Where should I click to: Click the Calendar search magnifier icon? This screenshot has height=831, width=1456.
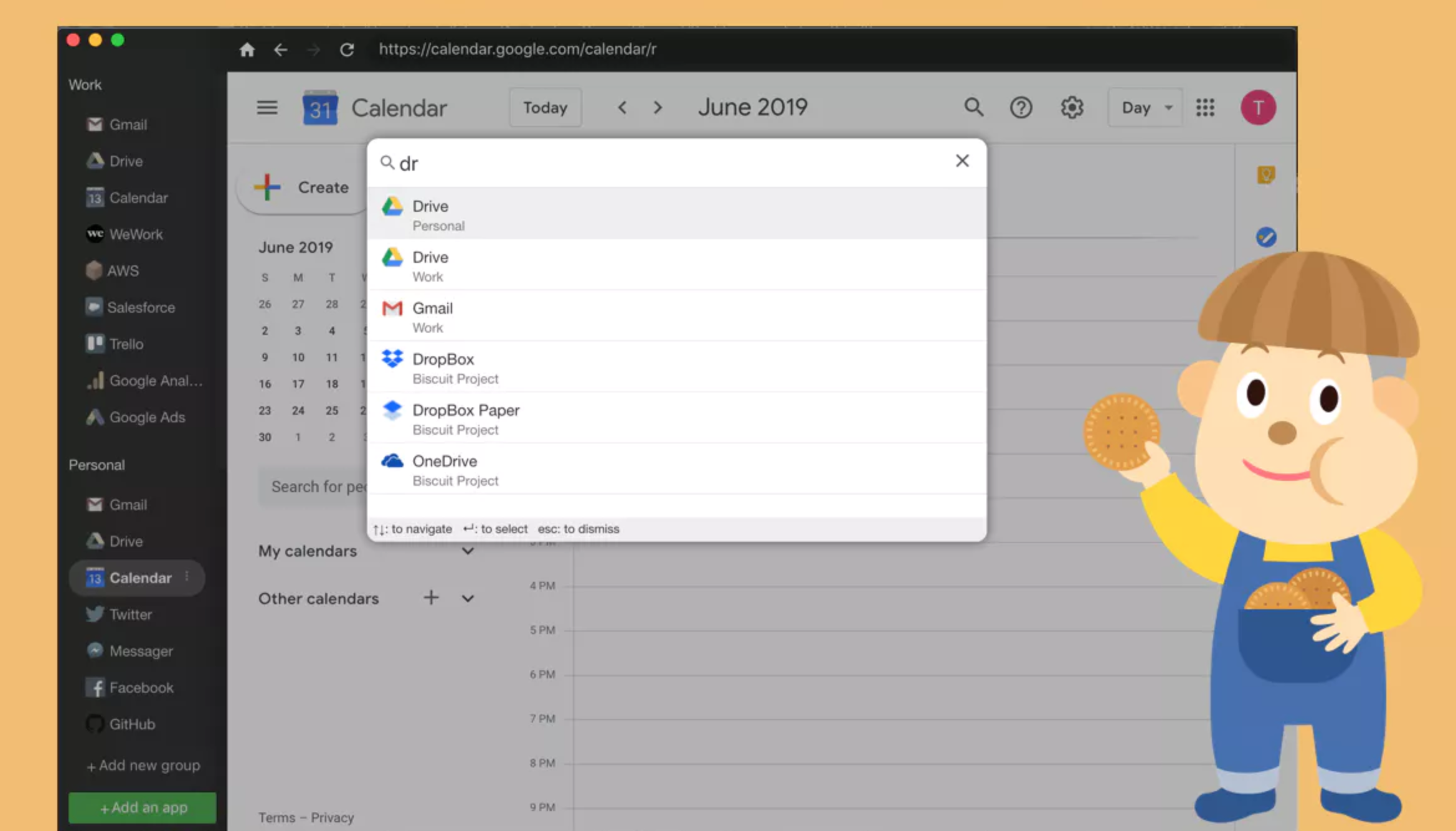click(x=974, y=107)
